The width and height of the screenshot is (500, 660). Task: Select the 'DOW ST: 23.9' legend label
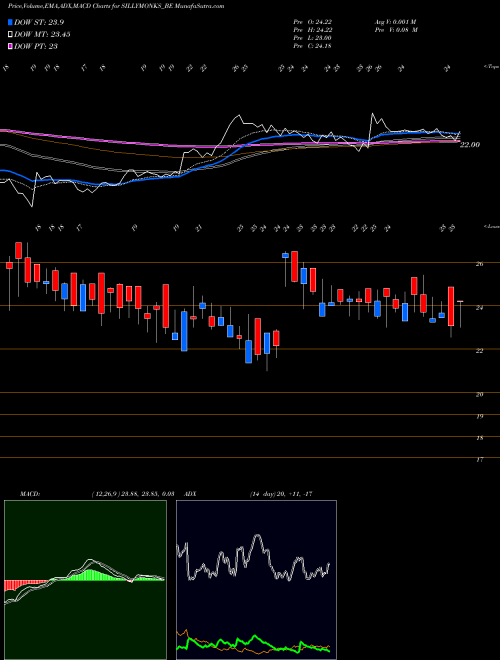point(39,22)
